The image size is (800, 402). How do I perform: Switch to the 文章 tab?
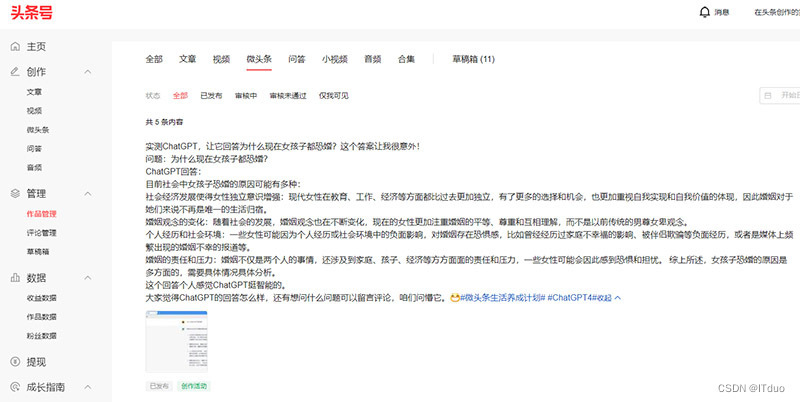tap(188, 59)
